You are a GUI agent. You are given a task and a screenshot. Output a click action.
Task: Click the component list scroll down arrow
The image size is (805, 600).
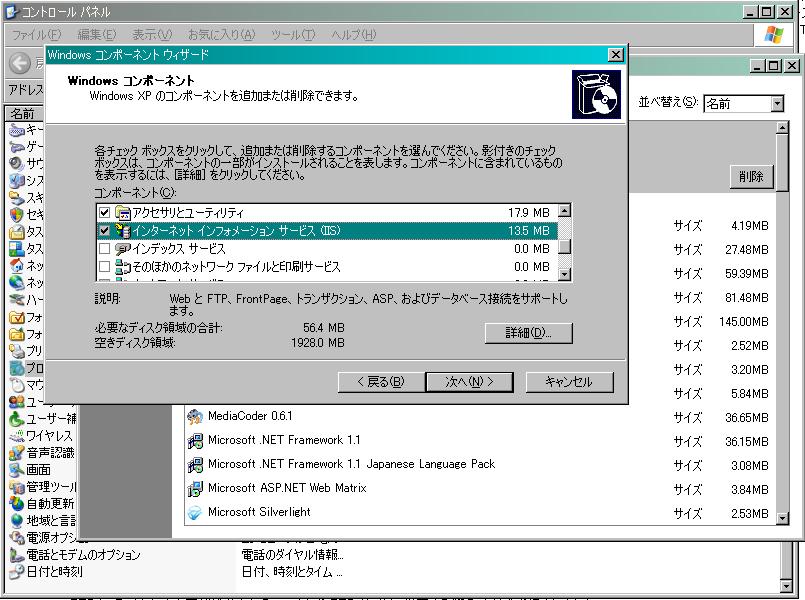click(x=564, y=274)
